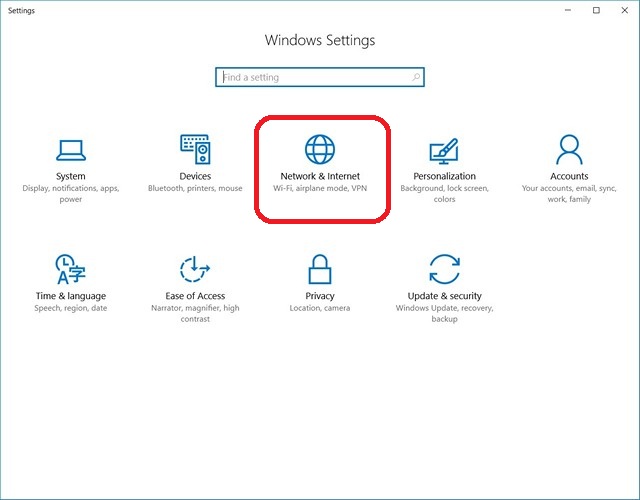Select the Personalization label
Image resolution: width=640 pixels, height=500 pixels.
[x=444, y=176]
